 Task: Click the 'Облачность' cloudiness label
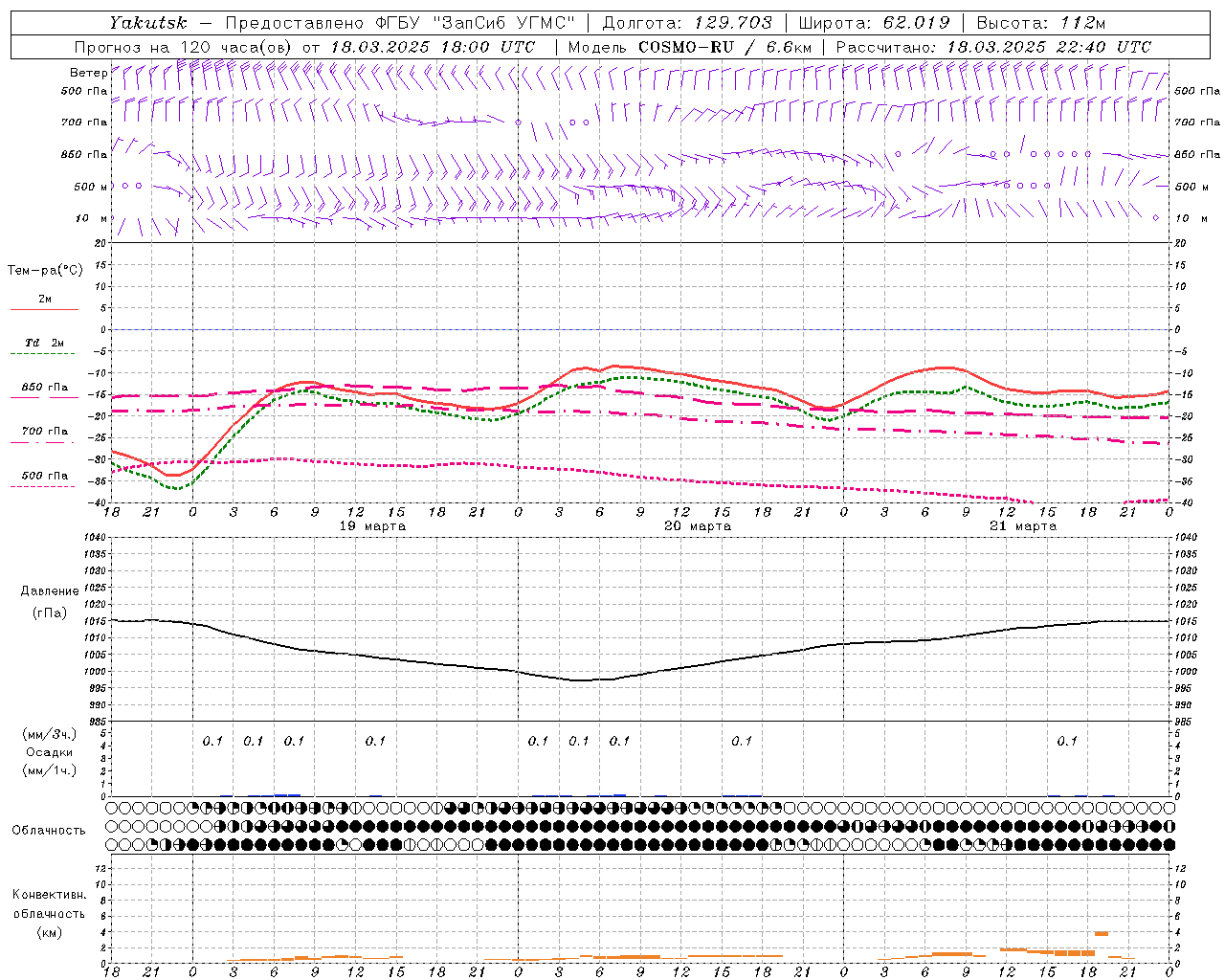[49, 831]
